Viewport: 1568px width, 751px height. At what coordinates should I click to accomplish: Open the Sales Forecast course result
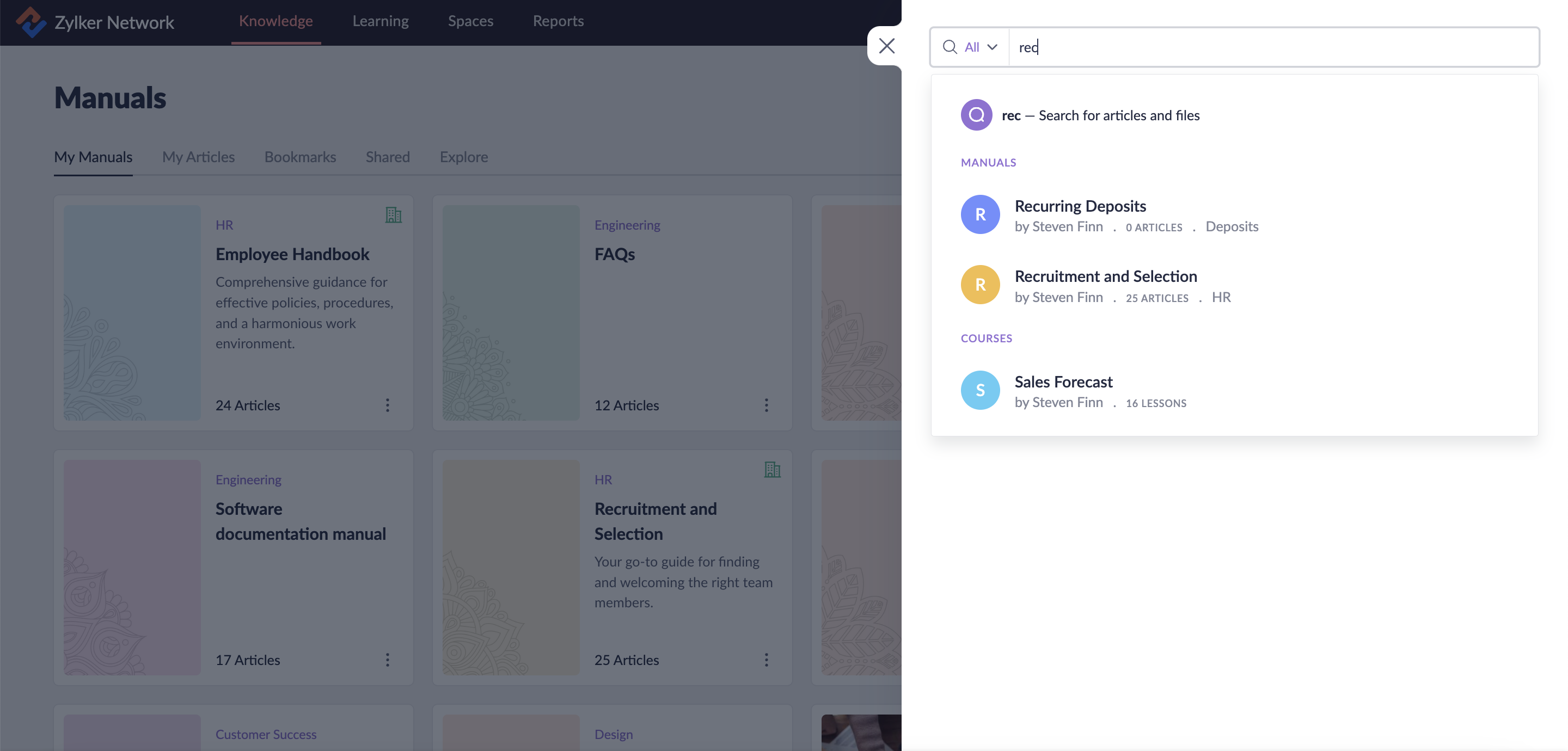pyautogui.click(x=1063, y=381)
